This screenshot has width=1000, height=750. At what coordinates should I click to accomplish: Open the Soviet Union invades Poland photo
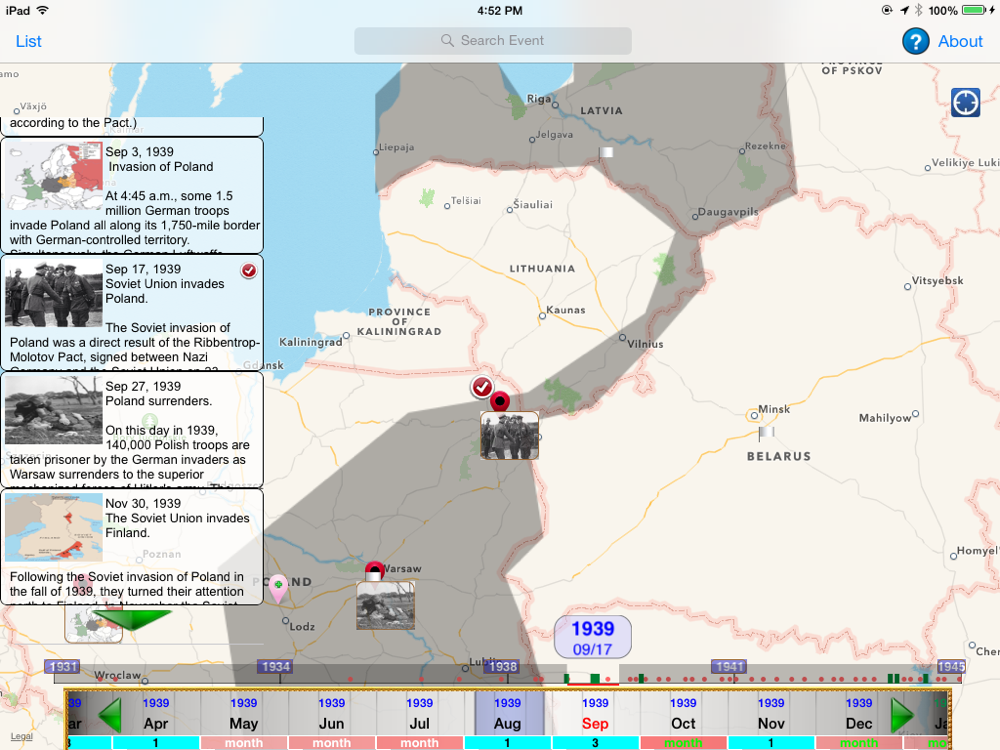click(x=54, y=293)
